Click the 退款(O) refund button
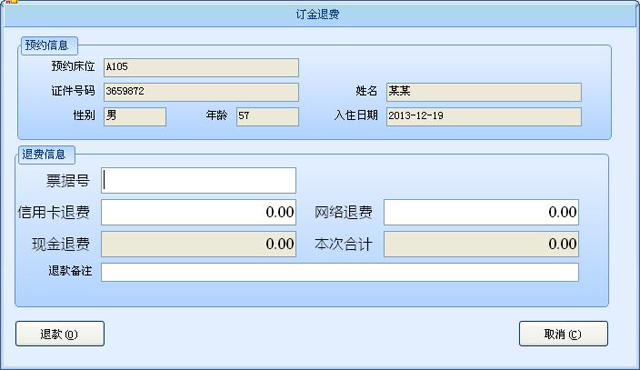This screenshot has width=640, height=370. pyautogui.click(x=60, y=334)
